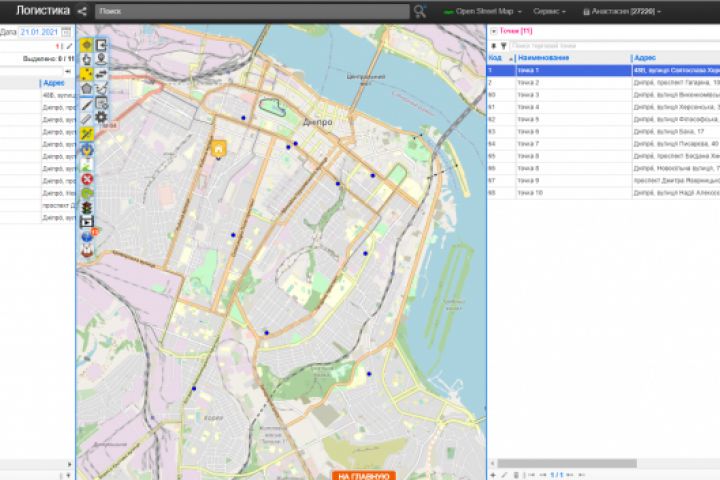This screenshot has height=480, width=720.
Task: Click the film playback tool in map toolbar
Action: (x=87, y=222)
